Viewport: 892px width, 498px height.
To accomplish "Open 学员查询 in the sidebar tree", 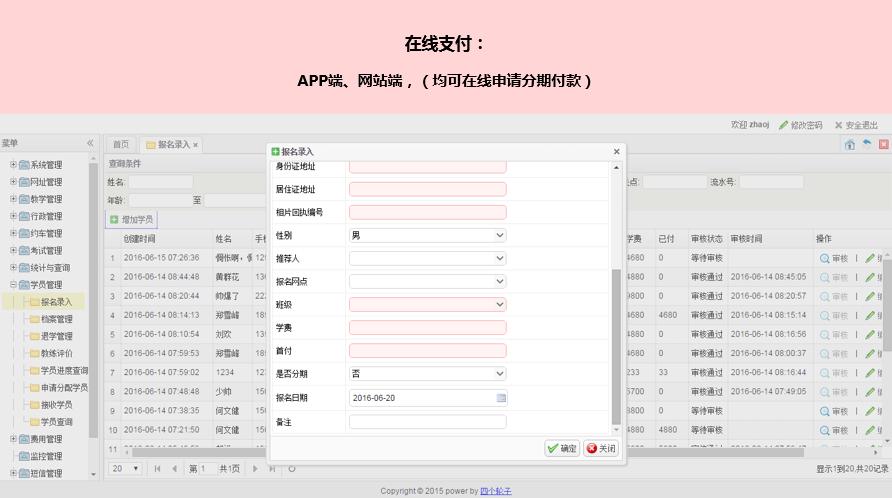I will click(57, 422).
